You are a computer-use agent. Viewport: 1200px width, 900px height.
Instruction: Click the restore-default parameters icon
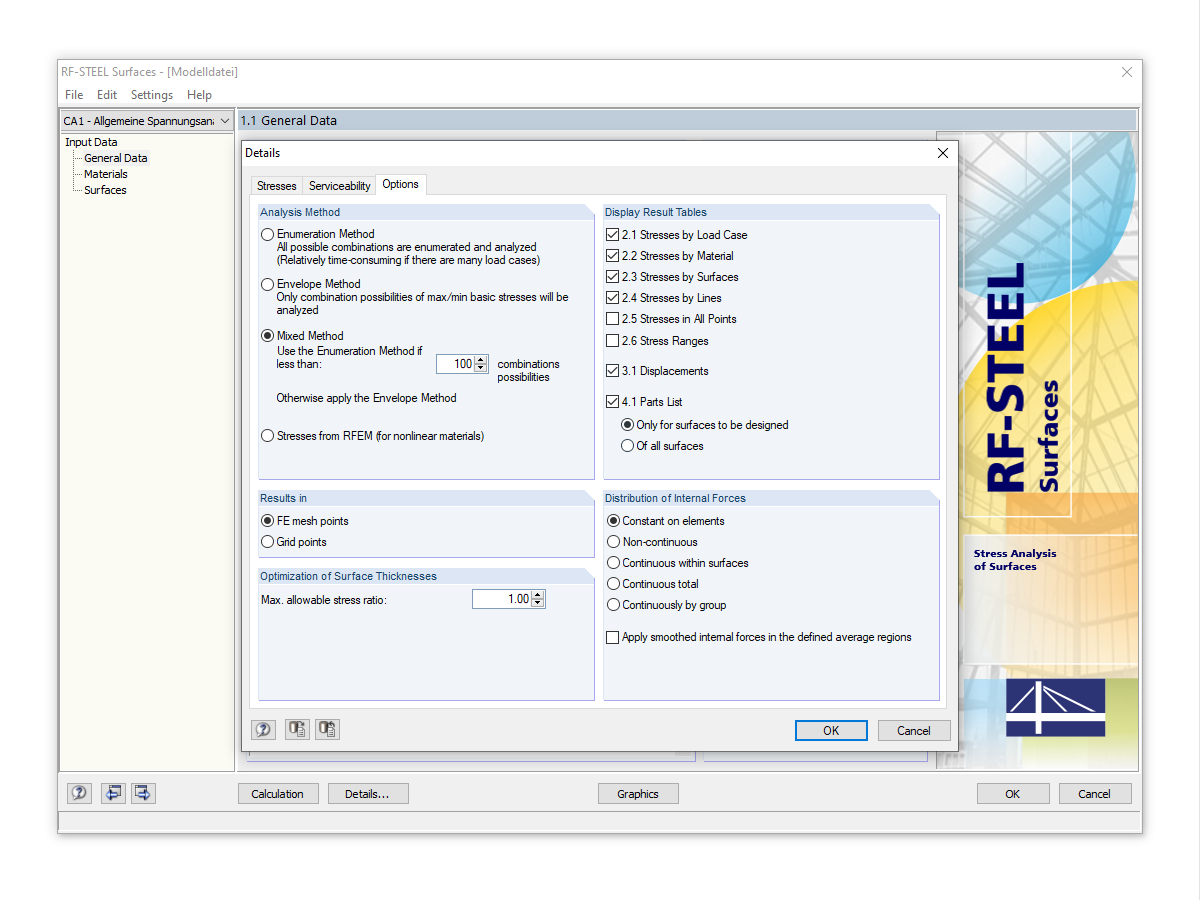(x=327, y=729)
